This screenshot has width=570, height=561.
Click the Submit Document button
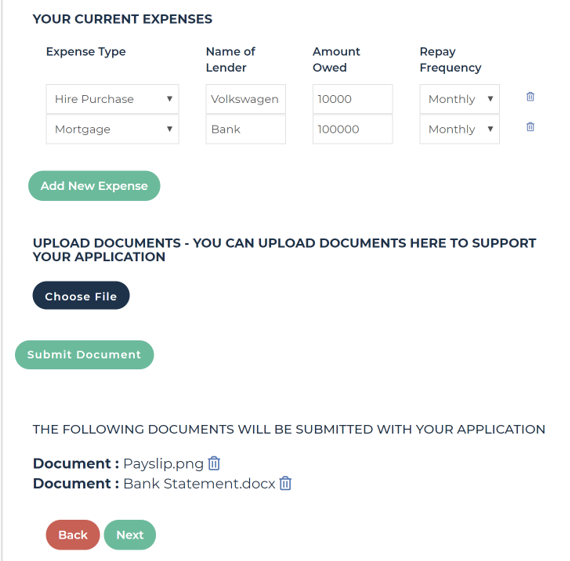(84, 355)
